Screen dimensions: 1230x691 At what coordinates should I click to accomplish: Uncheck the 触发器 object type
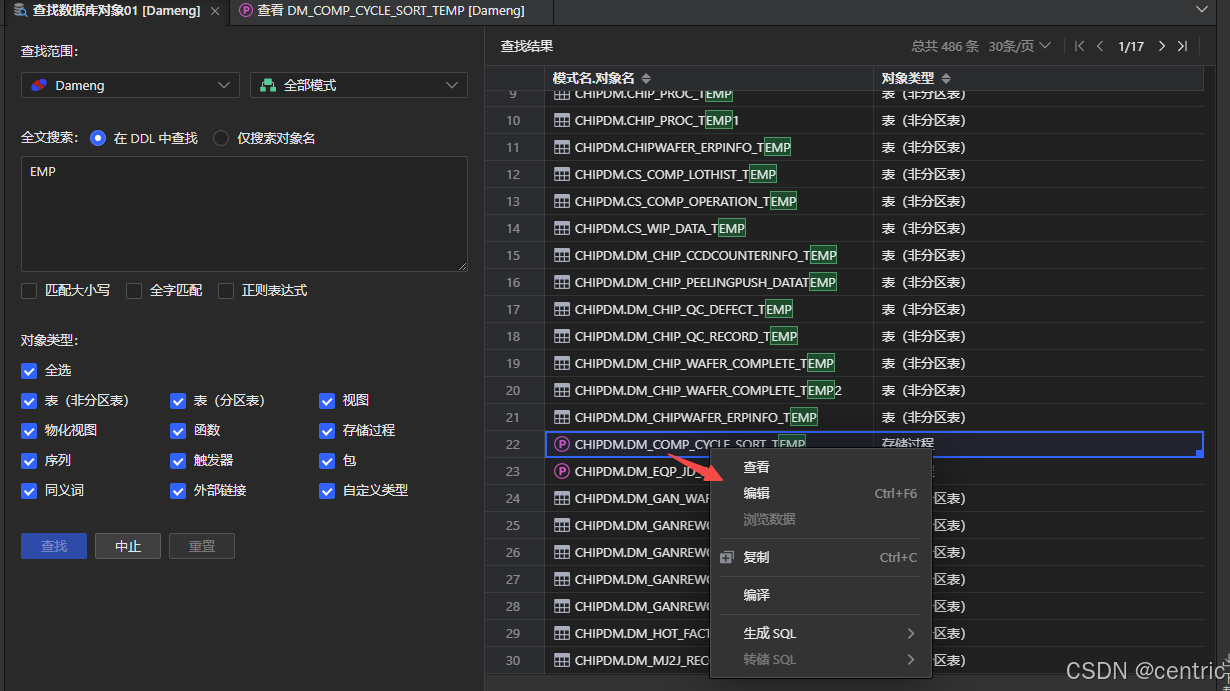(x=178, y=461)
